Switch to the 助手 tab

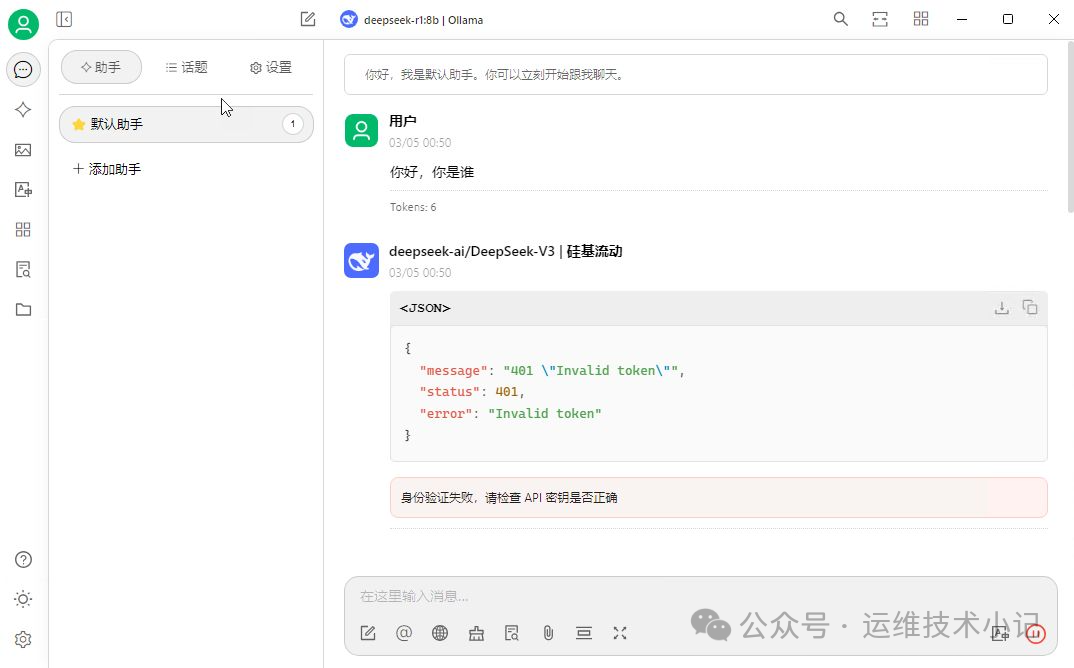(x=101, y=67)
